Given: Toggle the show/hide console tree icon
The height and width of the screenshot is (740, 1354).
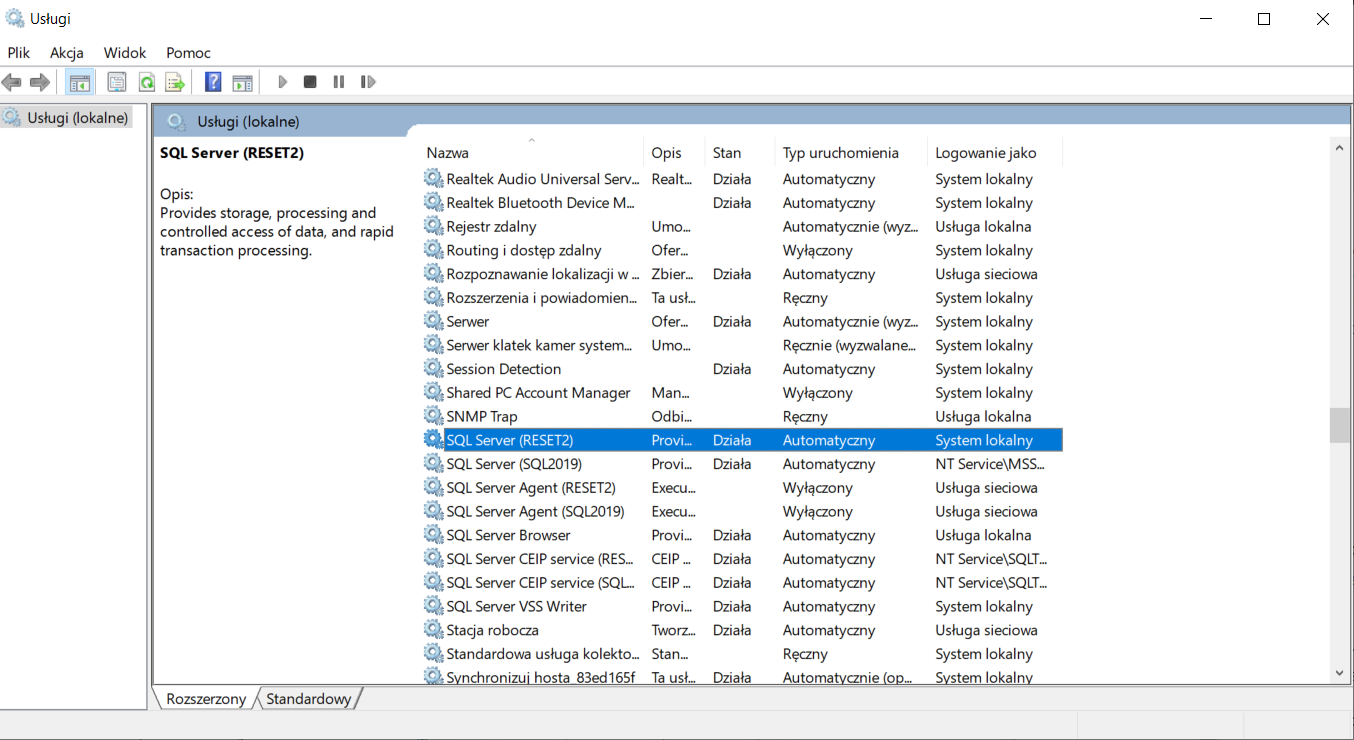Looking at the screenshot, I should [80, 82].
